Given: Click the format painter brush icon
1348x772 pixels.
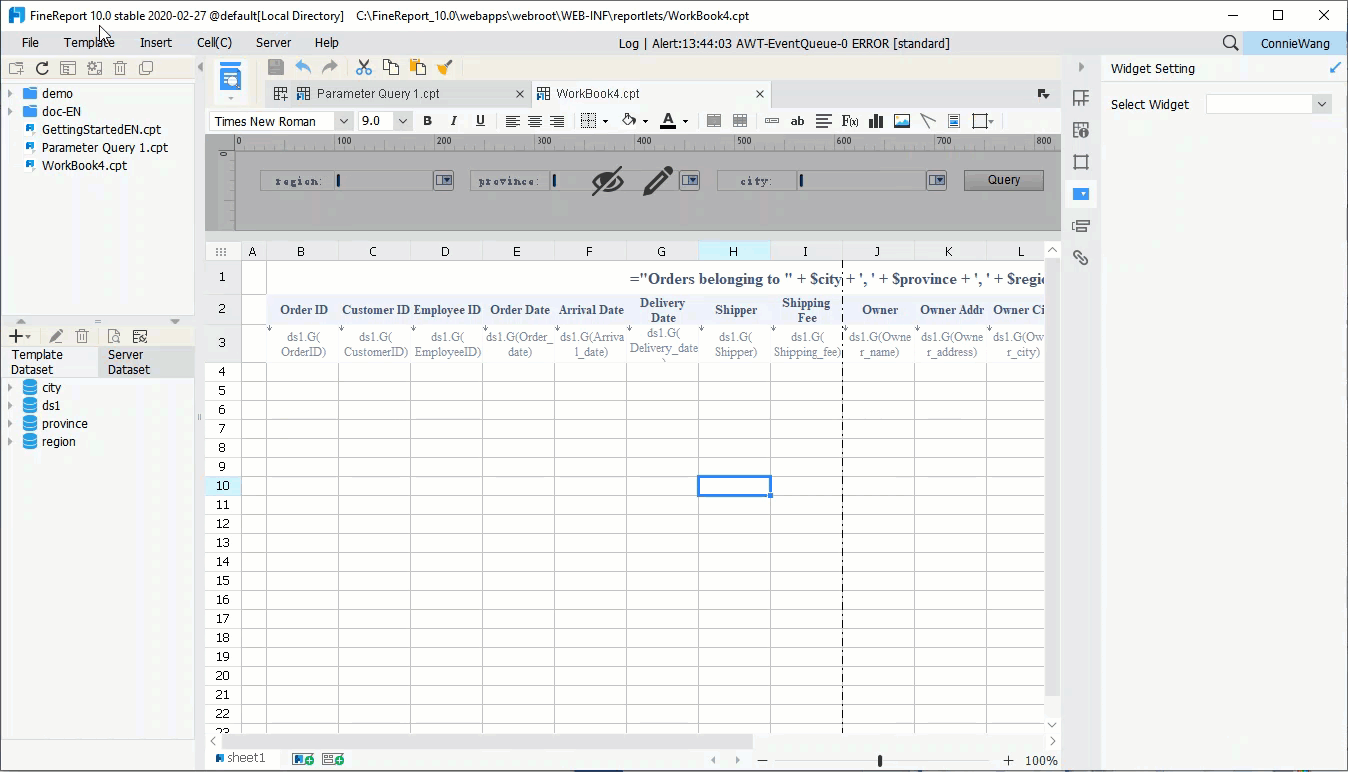Looking at the screenshot, I should click(x=445, y=67).
